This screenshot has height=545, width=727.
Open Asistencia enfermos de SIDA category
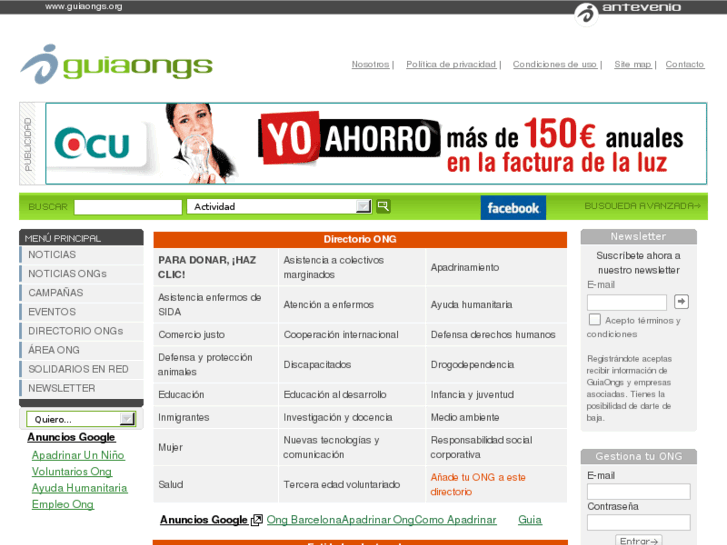coord(210,304)
